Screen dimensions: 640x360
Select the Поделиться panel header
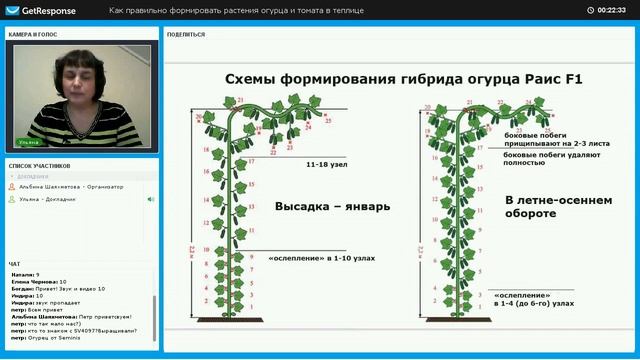point(186,35)
